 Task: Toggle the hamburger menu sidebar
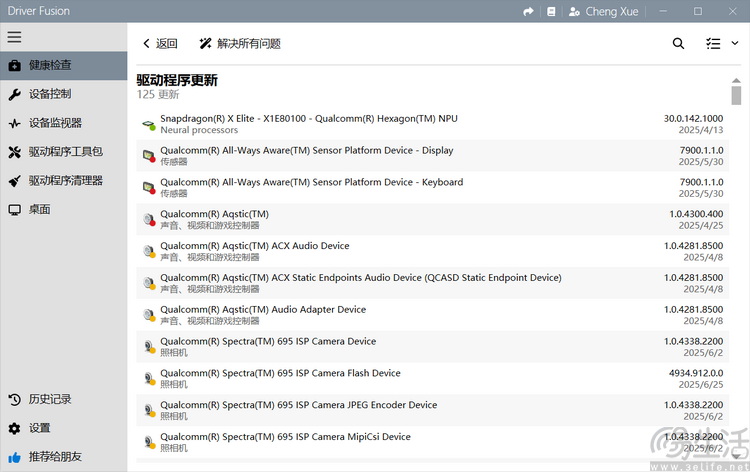pyautogui.click(x=14, y=37)
